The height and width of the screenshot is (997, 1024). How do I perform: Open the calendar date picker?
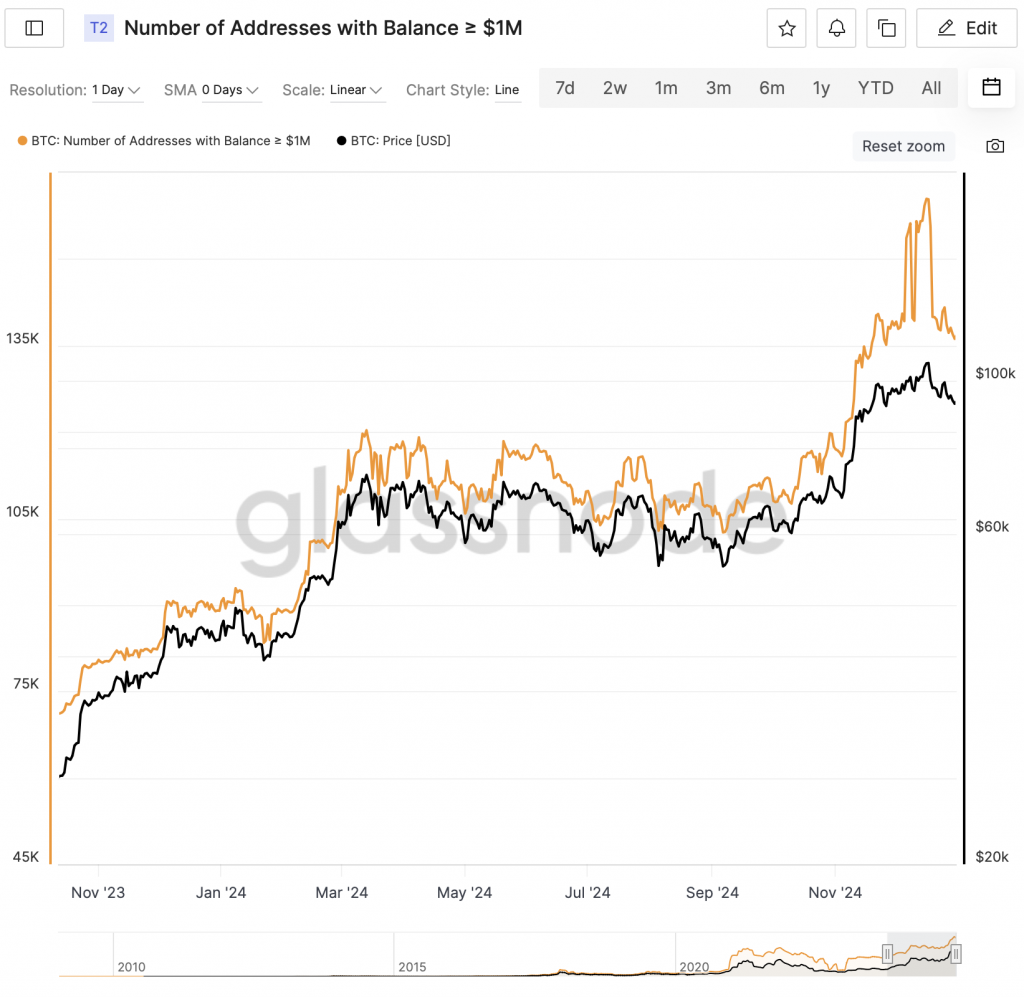click(x=991, y=87)
